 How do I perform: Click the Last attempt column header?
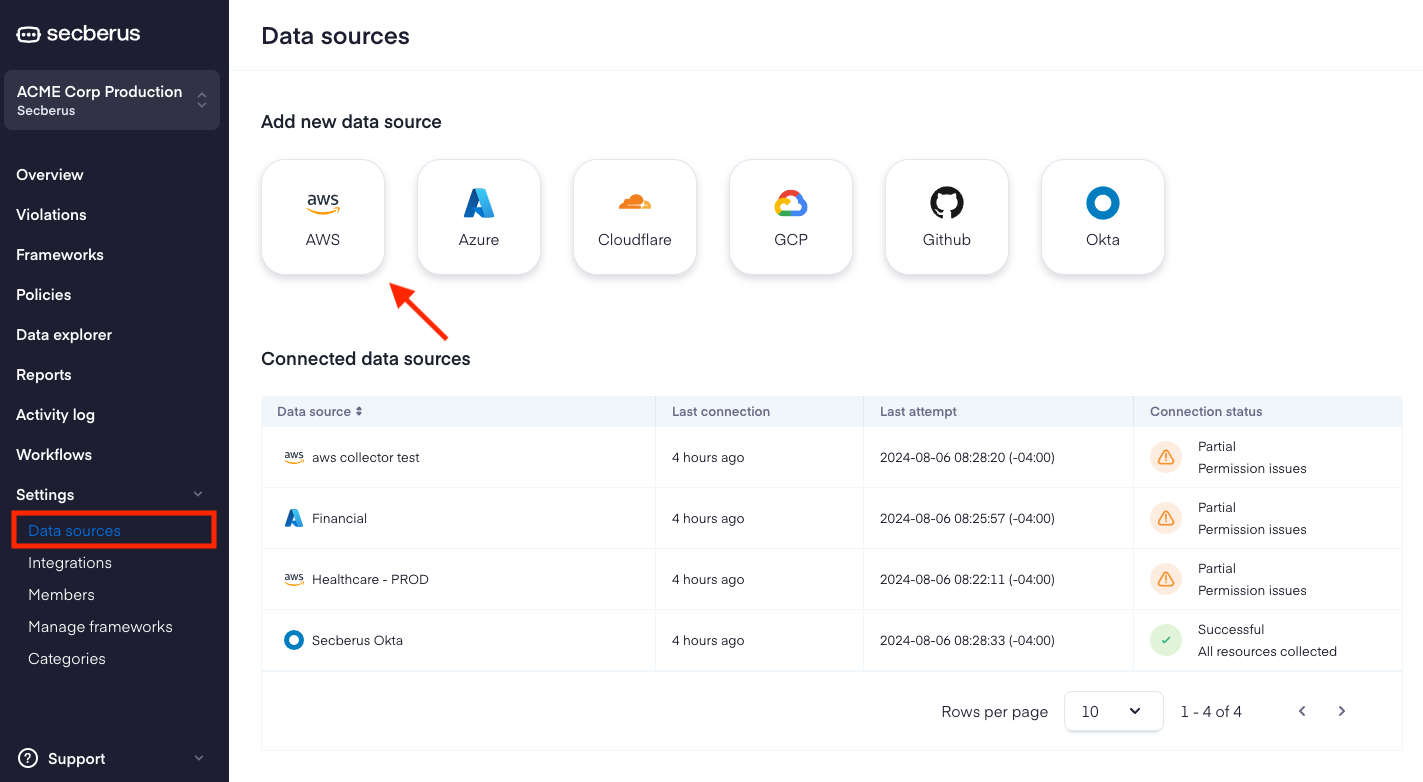tap(918, 411)
